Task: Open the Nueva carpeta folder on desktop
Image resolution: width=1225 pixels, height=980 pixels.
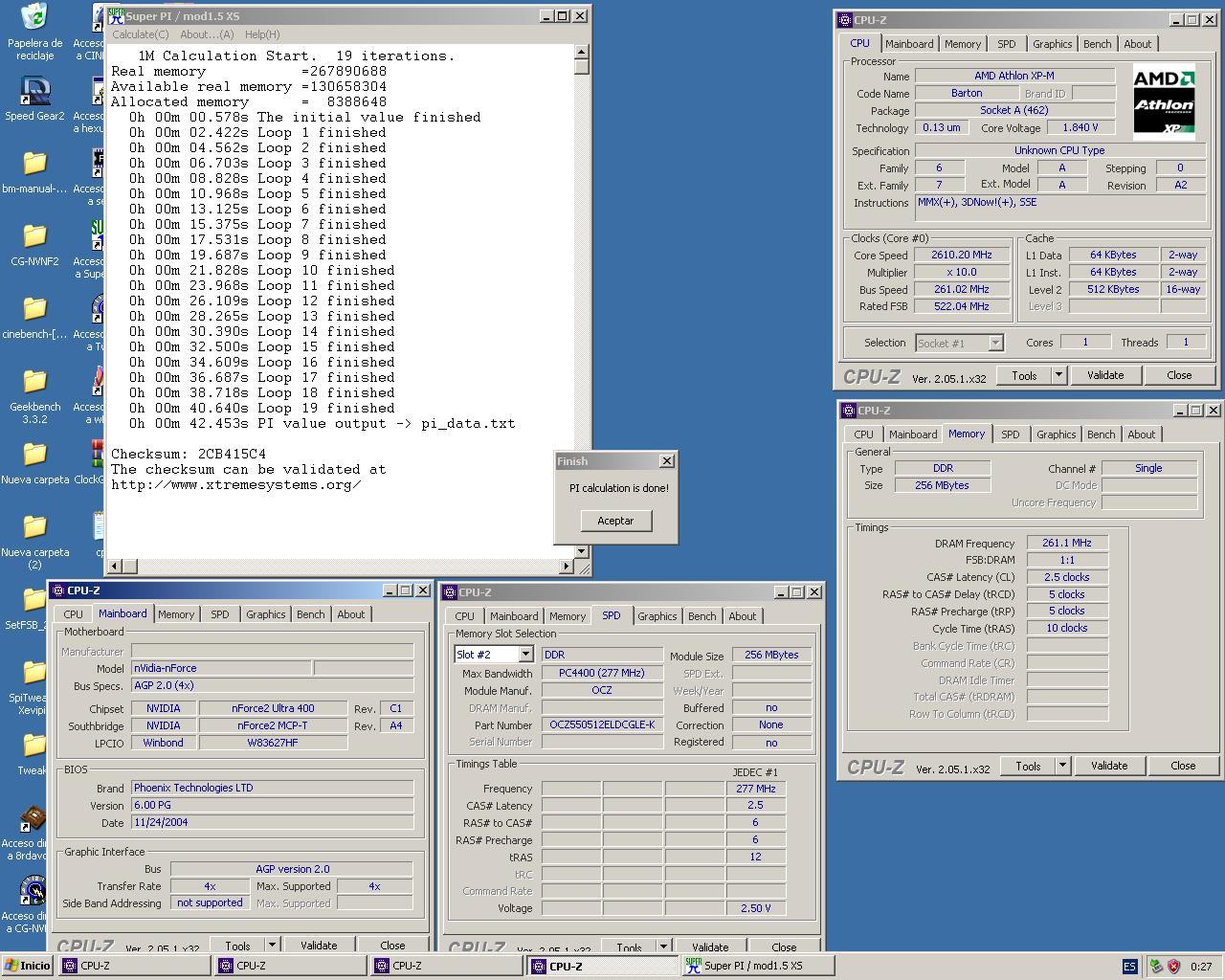Action: pyautogui.click(x=34, y=455)
